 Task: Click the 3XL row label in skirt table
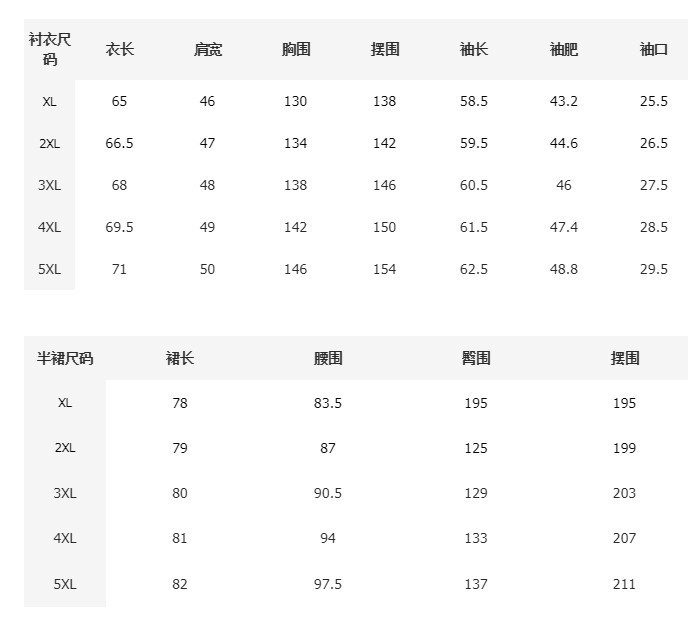[x=65, y=493]
